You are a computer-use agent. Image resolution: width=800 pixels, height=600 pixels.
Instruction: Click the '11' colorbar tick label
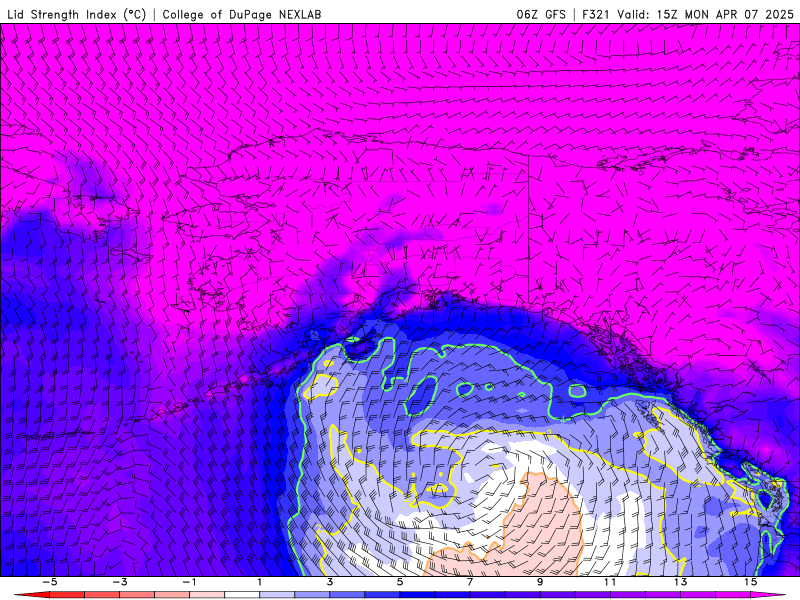[610, 582]
